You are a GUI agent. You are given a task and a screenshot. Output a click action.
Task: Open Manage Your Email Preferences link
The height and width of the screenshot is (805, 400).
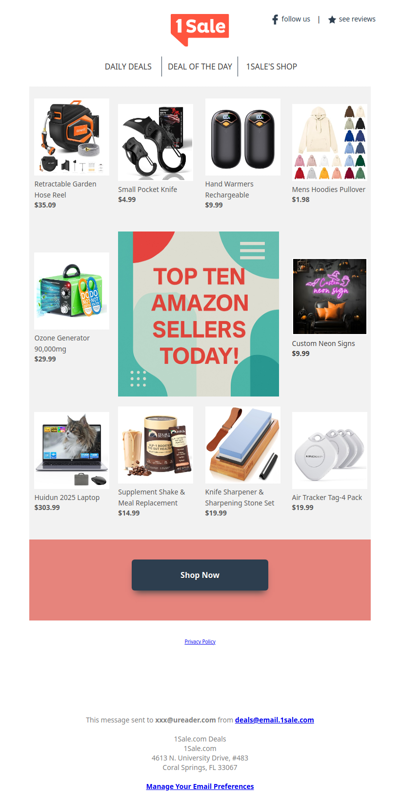[200, 786]
